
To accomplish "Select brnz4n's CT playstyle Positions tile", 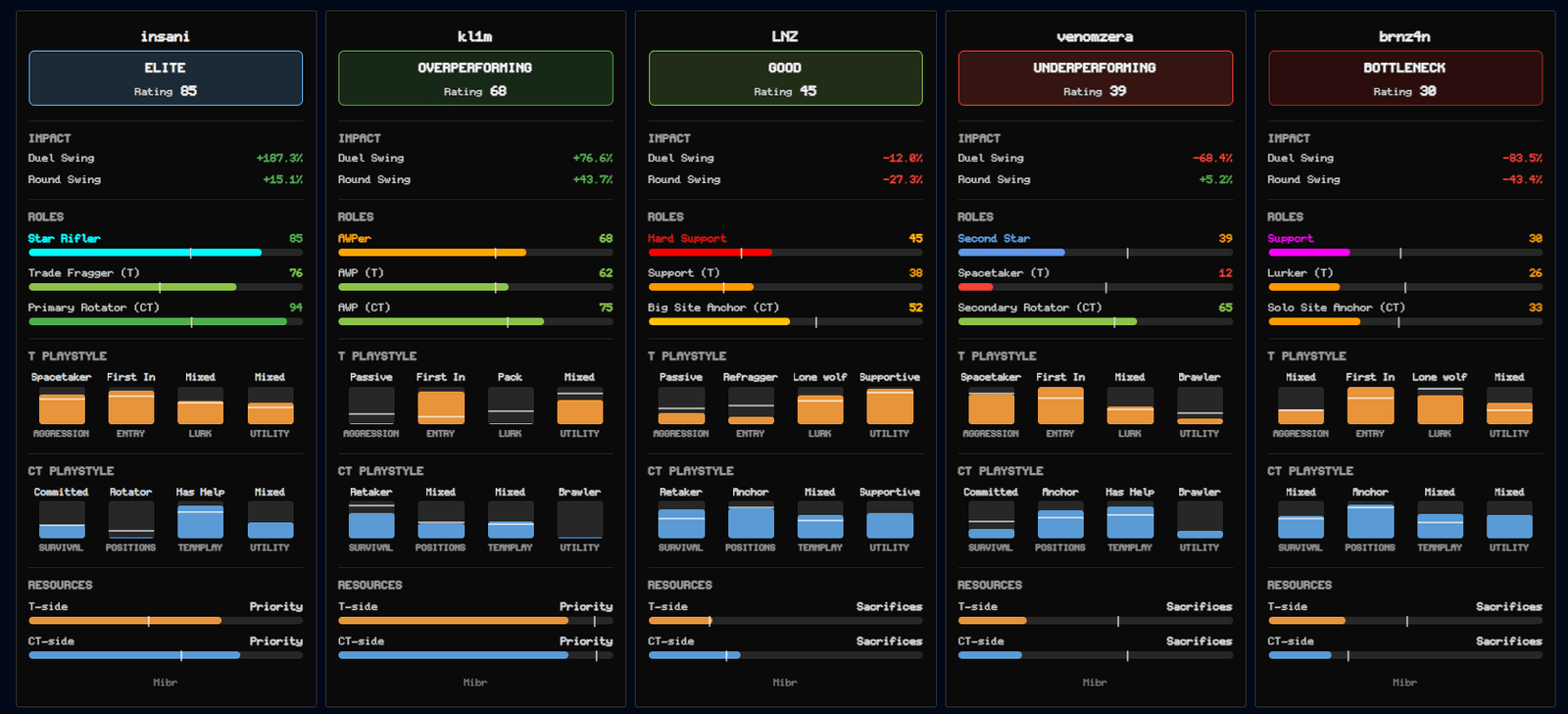I will click(x=1370, y=521).
